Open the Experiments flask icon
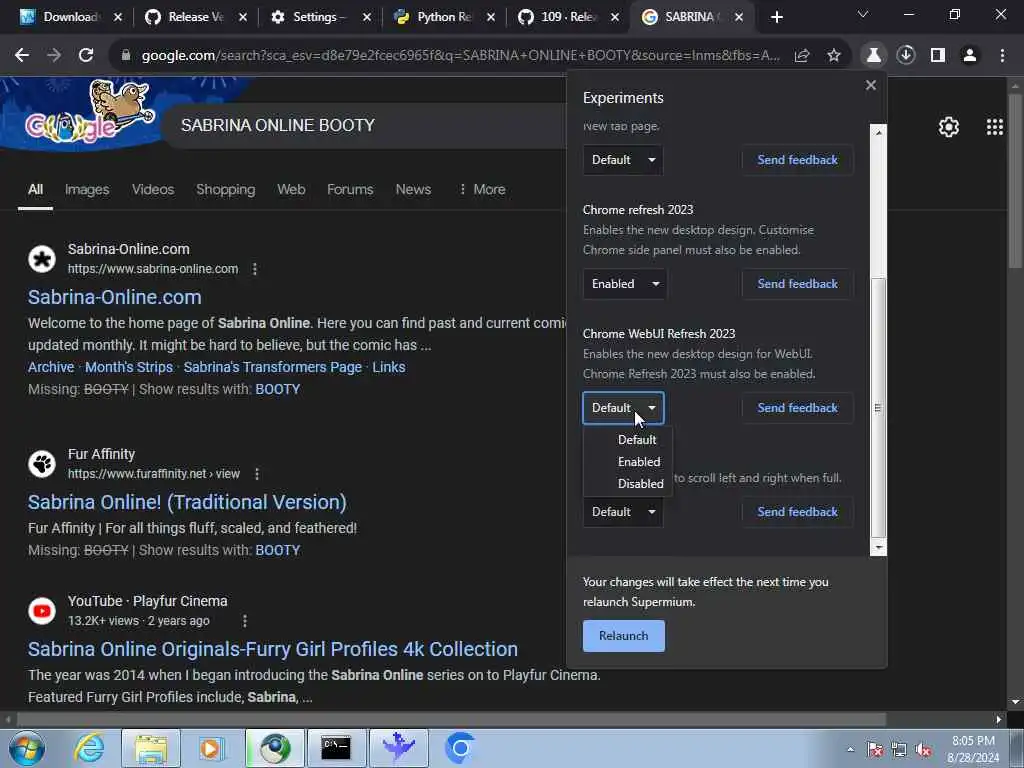 [873, 56]
